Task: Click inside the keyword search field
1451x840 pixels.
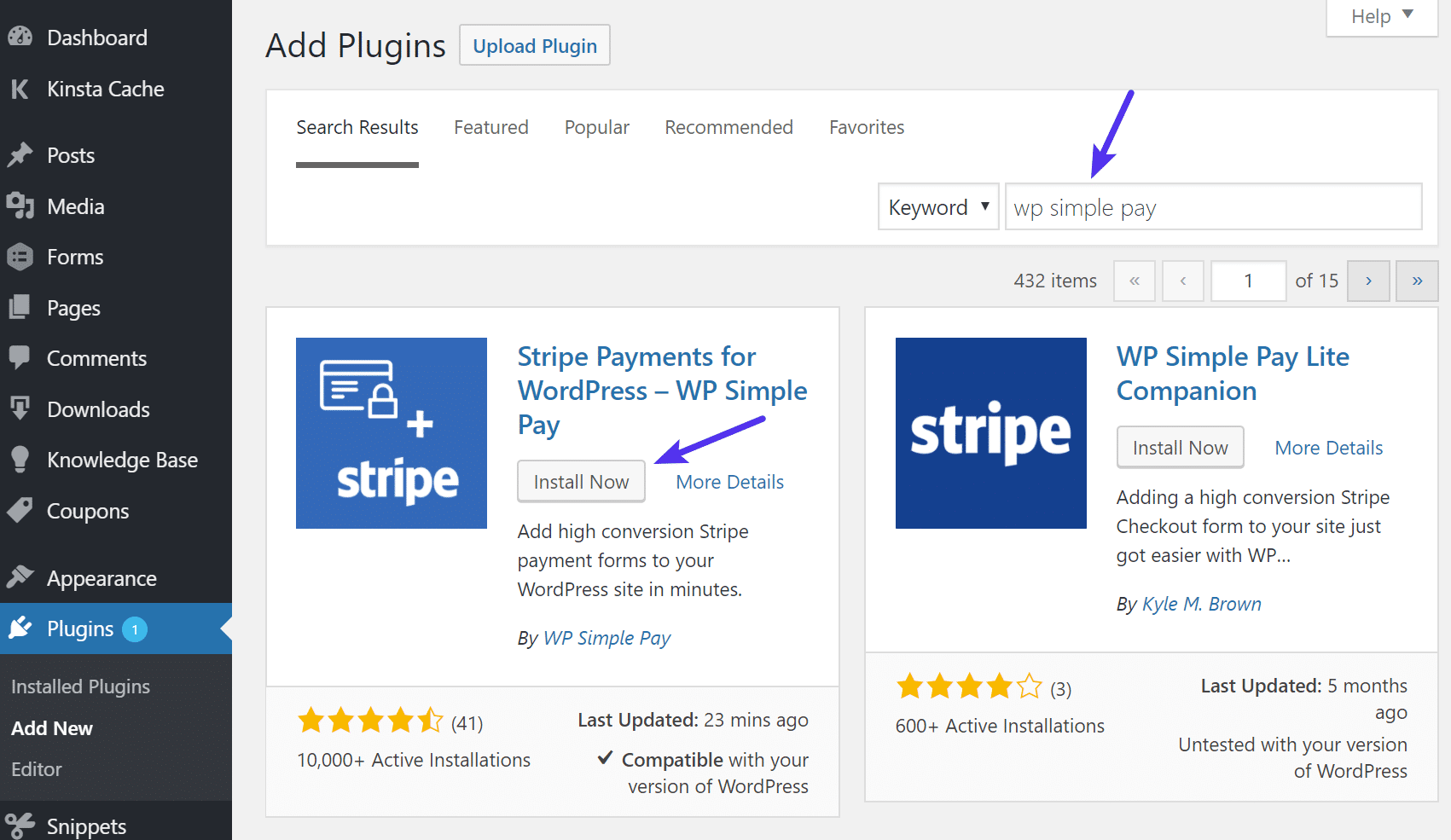Action: pyautogui.click(x=1211, y=206)
